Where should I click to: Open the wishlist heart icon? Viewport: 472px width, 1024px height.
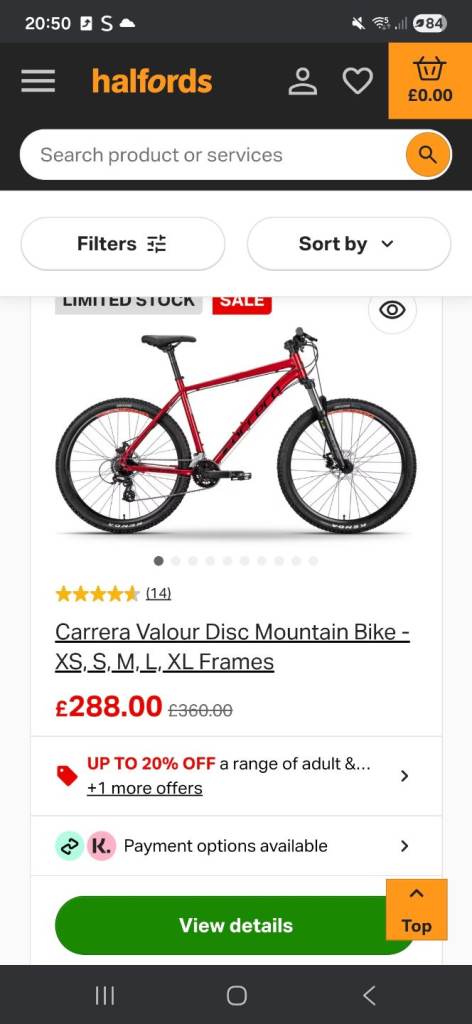pyautogui.click(x=358, y=81)
